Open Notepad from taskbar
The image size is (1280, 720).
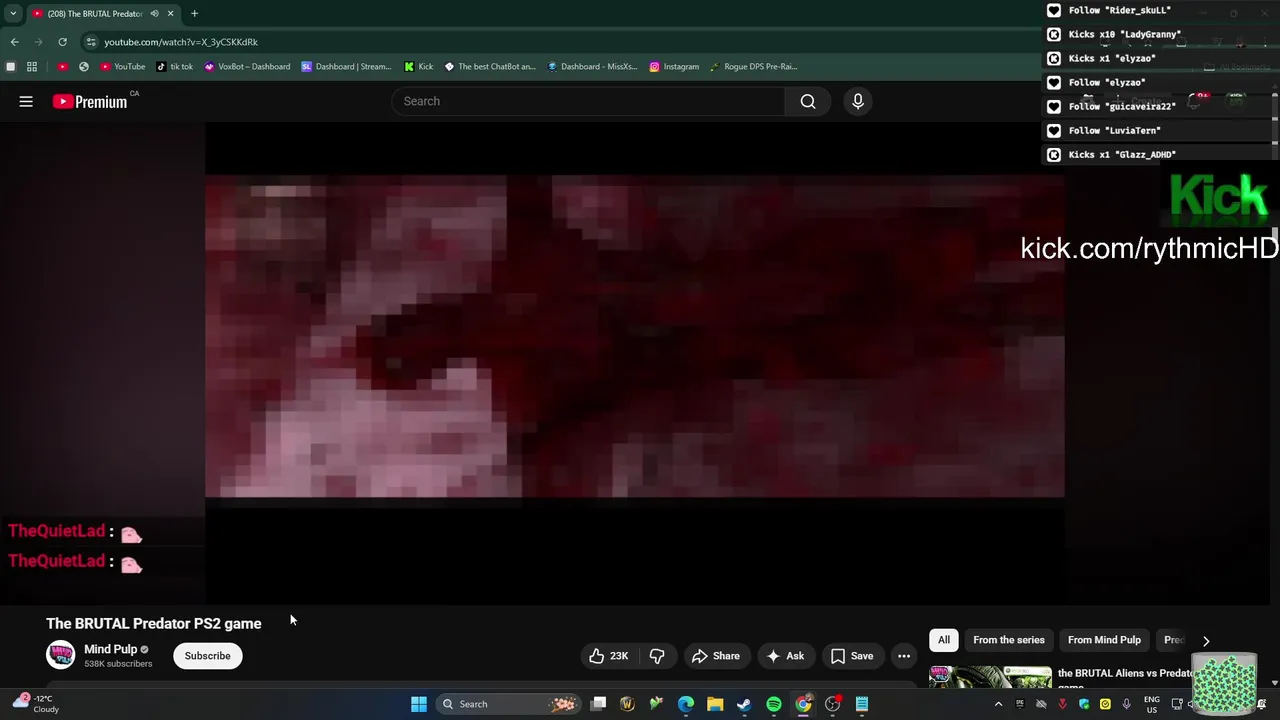(x=862, y=704)
